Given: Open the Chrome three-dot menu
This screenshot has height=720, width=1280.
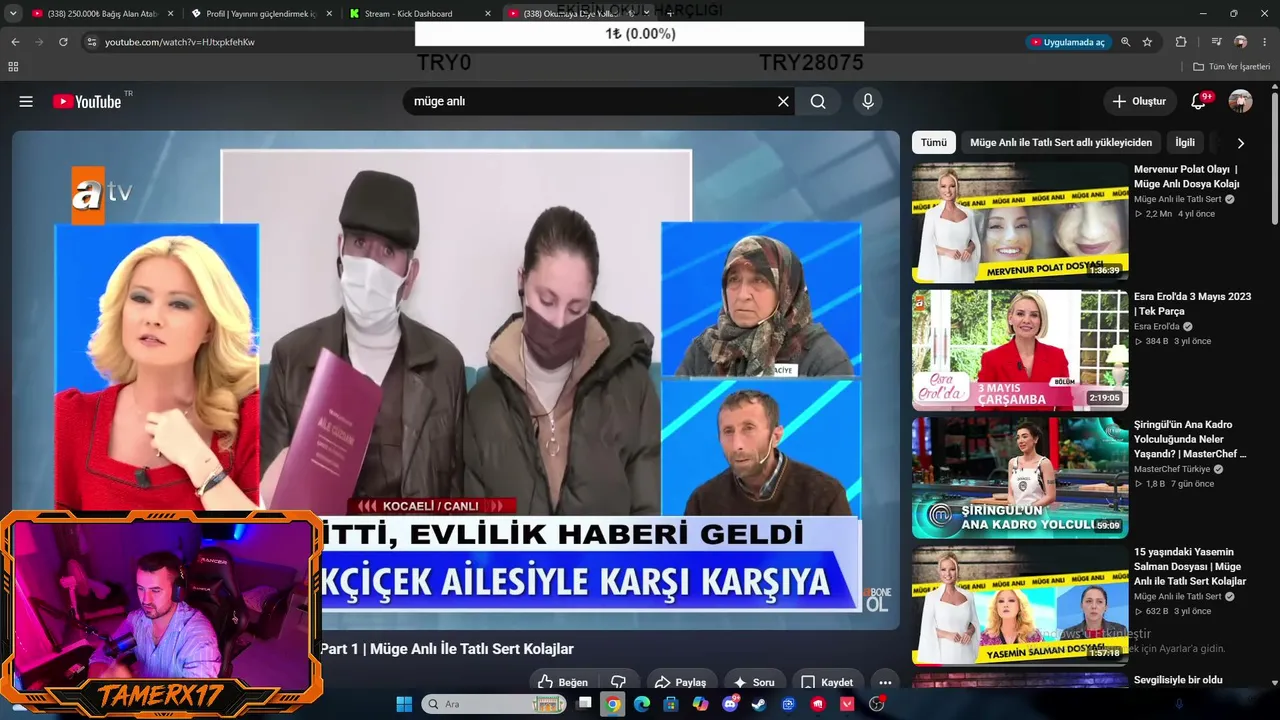Looking at the screenshot, I should click(x=1264, y=42).
